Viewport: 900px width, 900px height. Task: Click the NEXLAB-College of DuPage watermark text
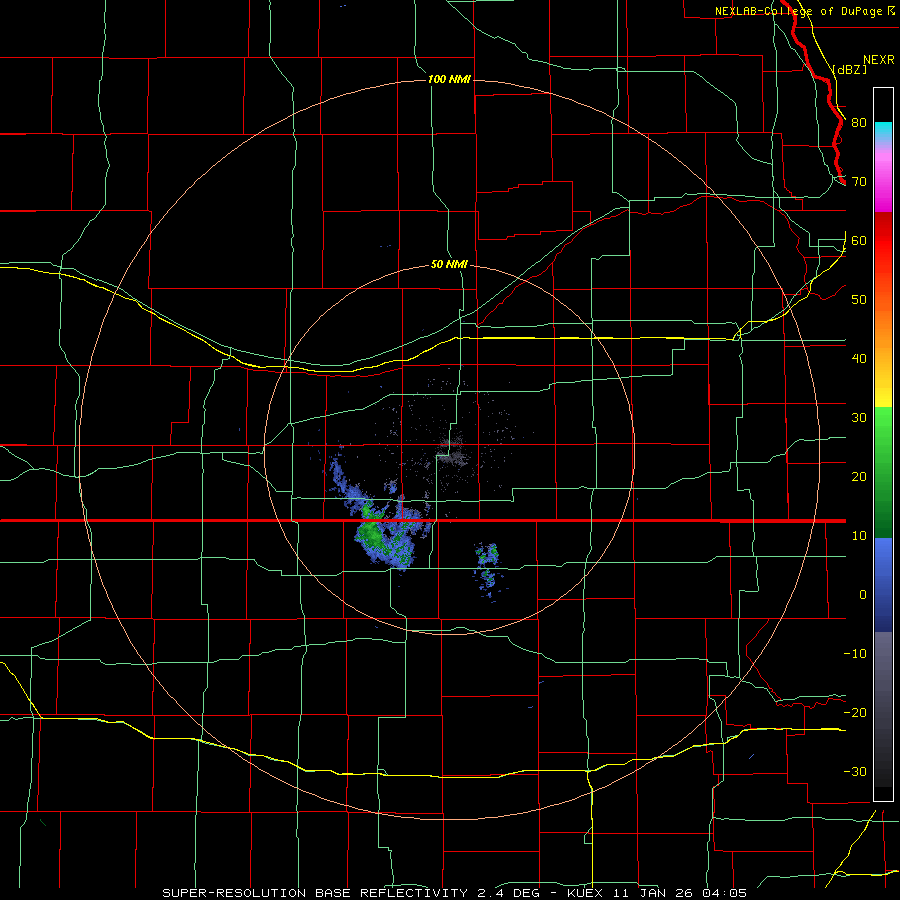point(804,11)
